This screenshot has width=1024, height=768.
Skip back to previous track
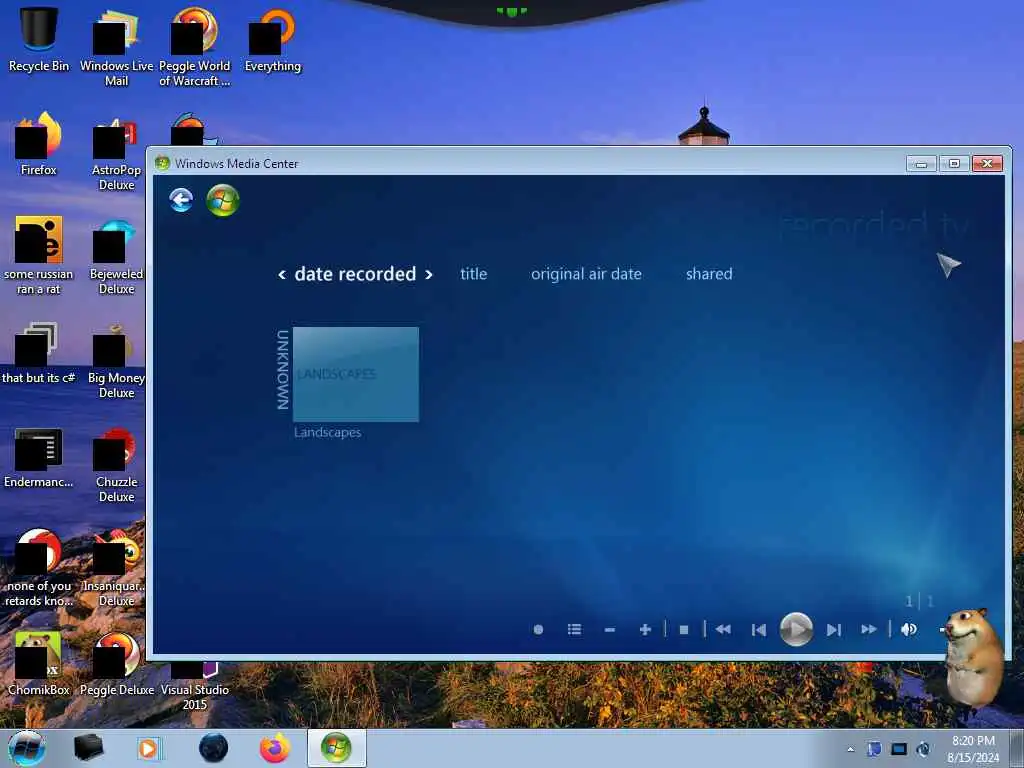(758, 630)
